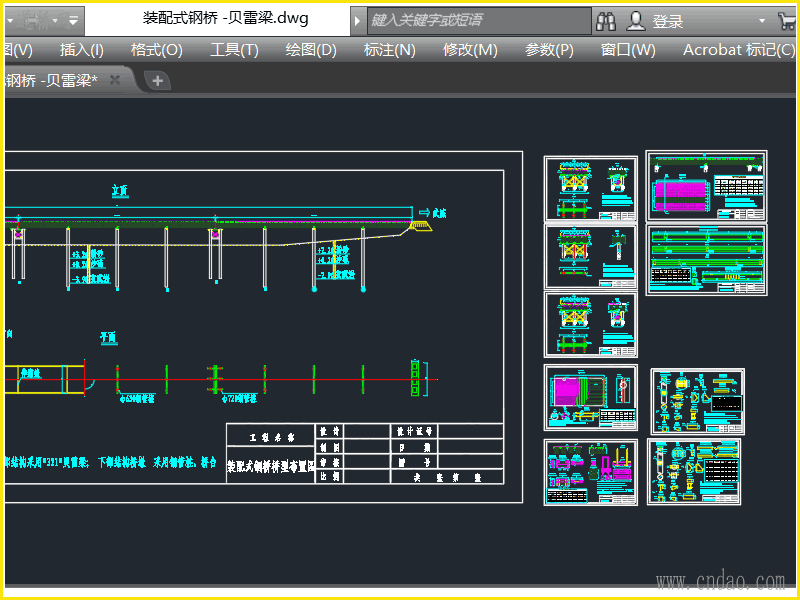800x600 pixels.
Task: Click the 装配式钢桥桥型布置图 title block text
Action: coord(270,465)
